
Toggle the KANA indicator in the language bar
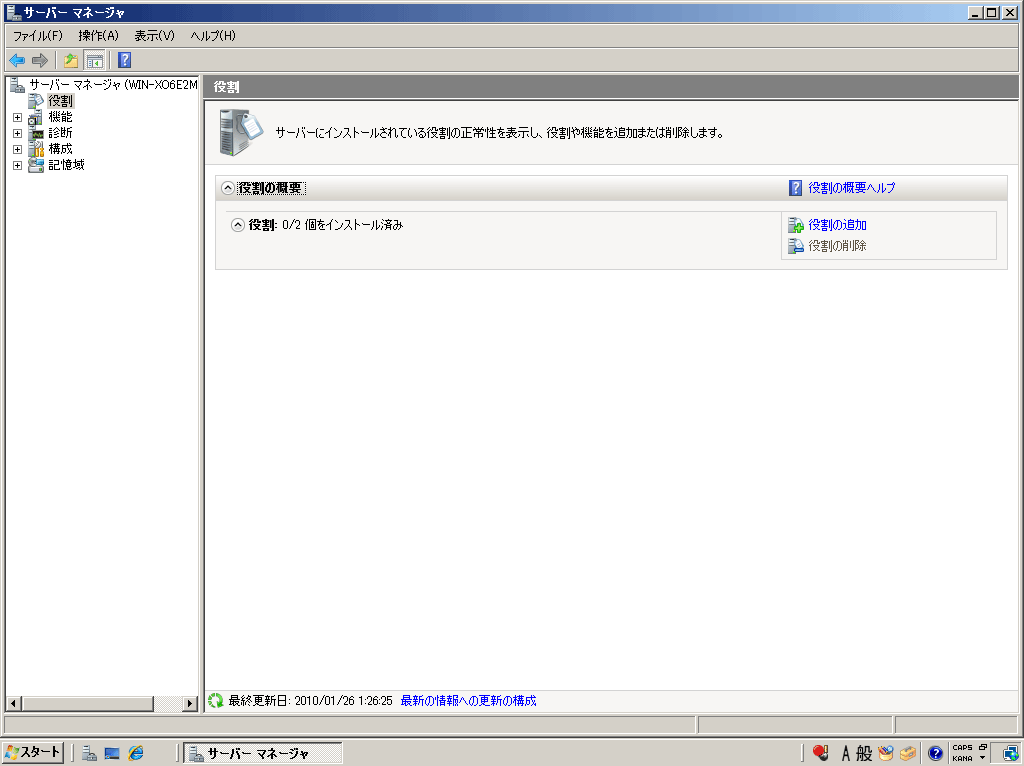tap(962, 758)
